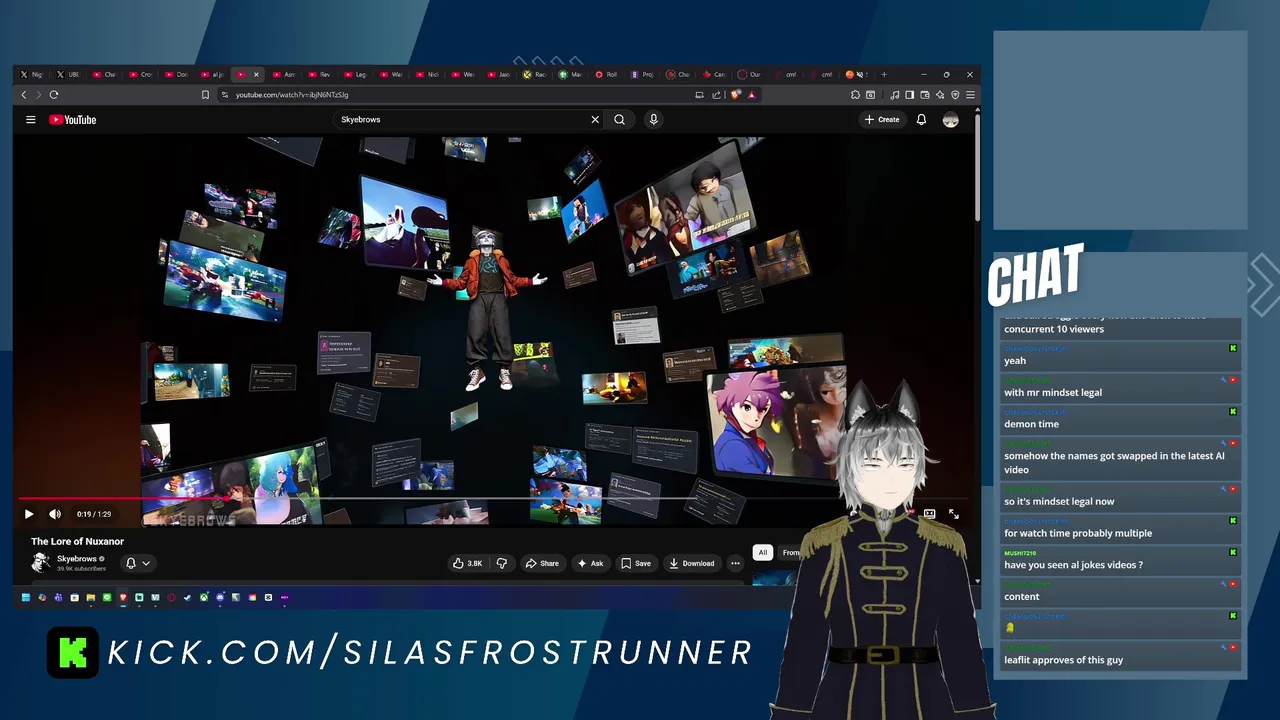Open browser extensions puzzle icon
1280x720 pixels.
pos(855,95)
